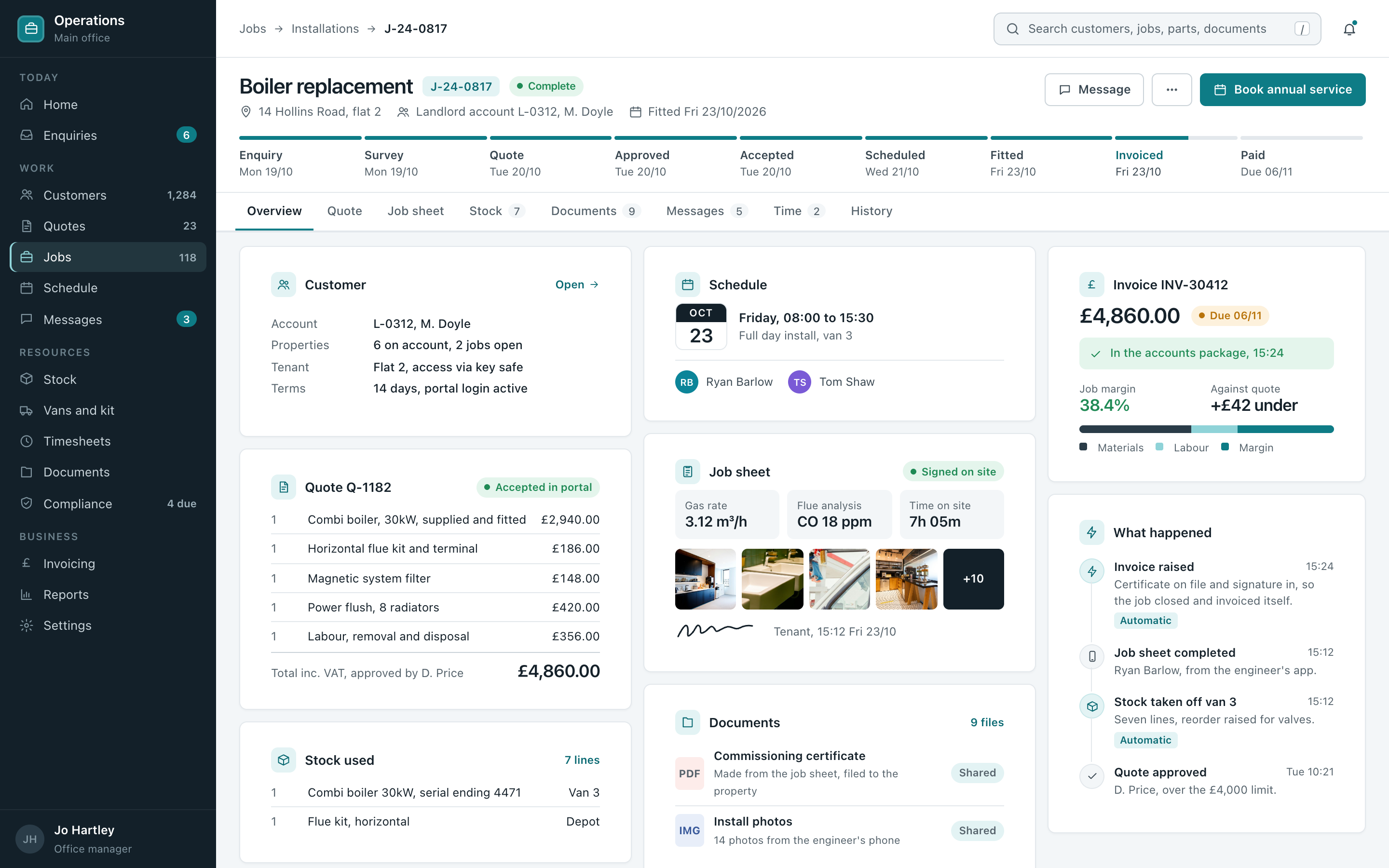1389x868 pixels.
Task: Click the Job sheet card icon
Action: (688, 472)
